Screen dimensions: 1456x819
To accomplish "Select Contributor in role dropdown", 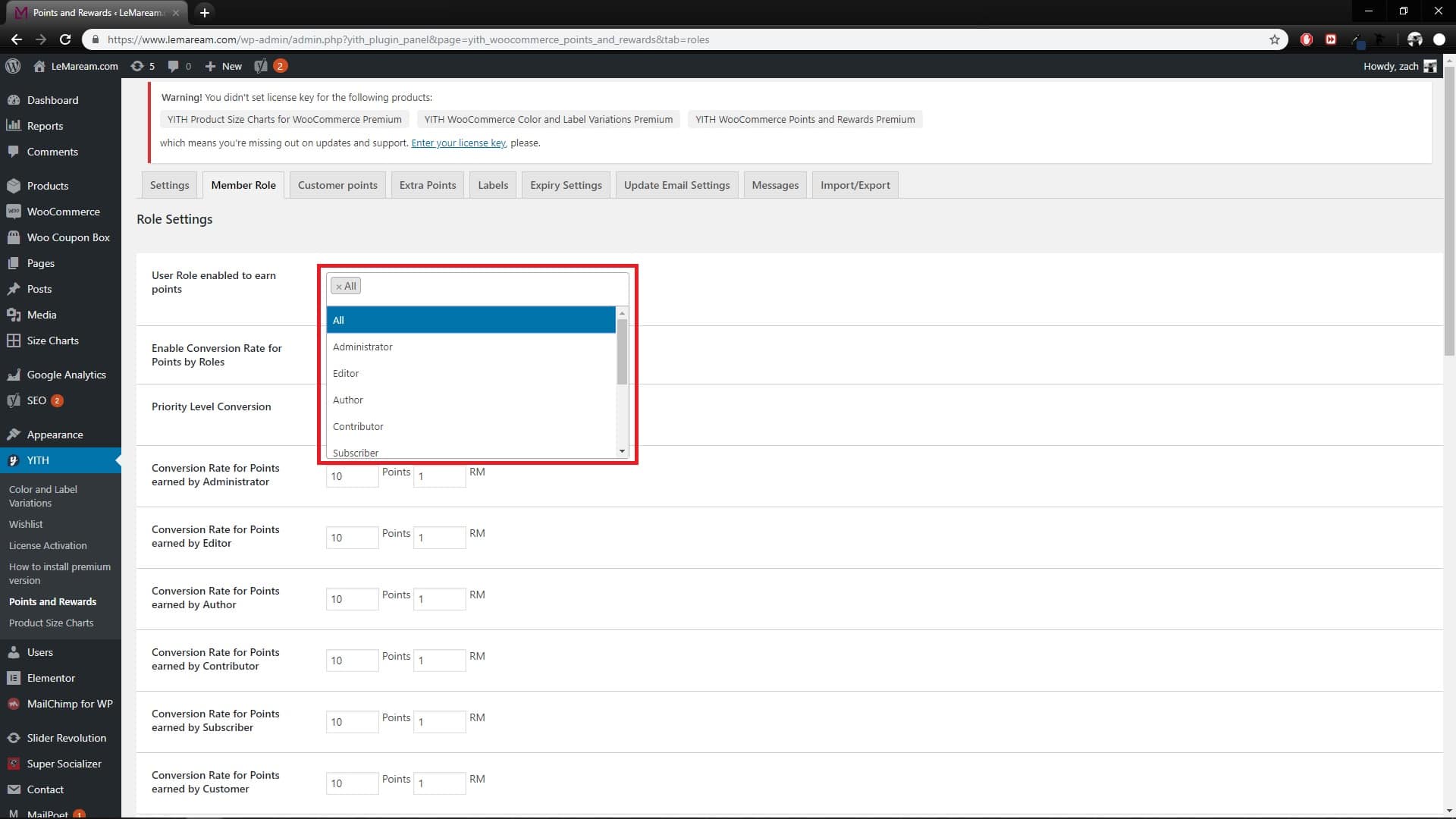I will pyautogui.click(x=471, y=426).
